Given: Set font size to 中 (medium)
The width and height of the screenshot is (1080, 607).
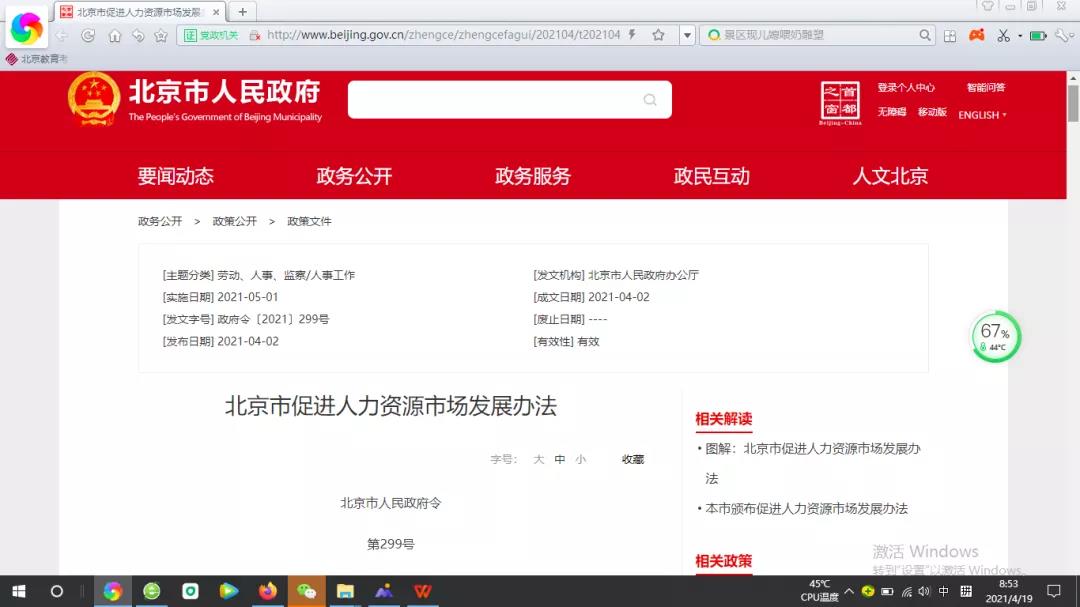Looking at the screenshot, I should tap(560, 460).
